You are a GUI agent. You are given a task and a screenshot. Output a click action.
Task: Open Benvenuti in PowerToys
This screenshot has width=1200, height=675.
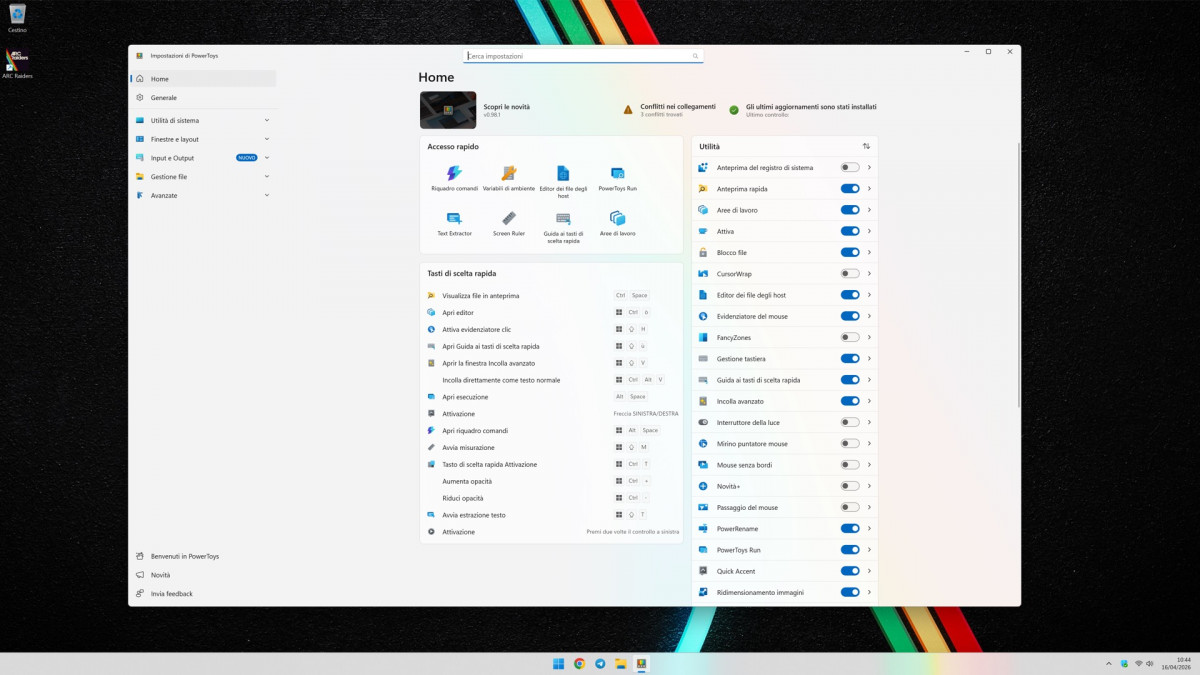pyautogui.click(x=203, y=556)
